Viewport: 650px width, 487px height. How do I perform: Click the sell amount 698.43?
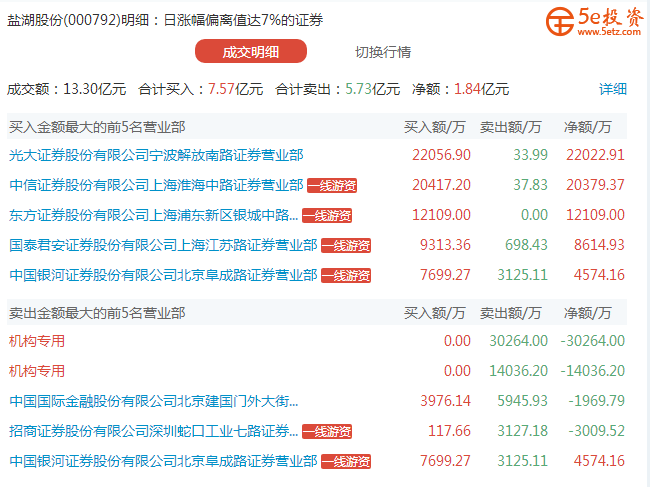tap(526, 245)
